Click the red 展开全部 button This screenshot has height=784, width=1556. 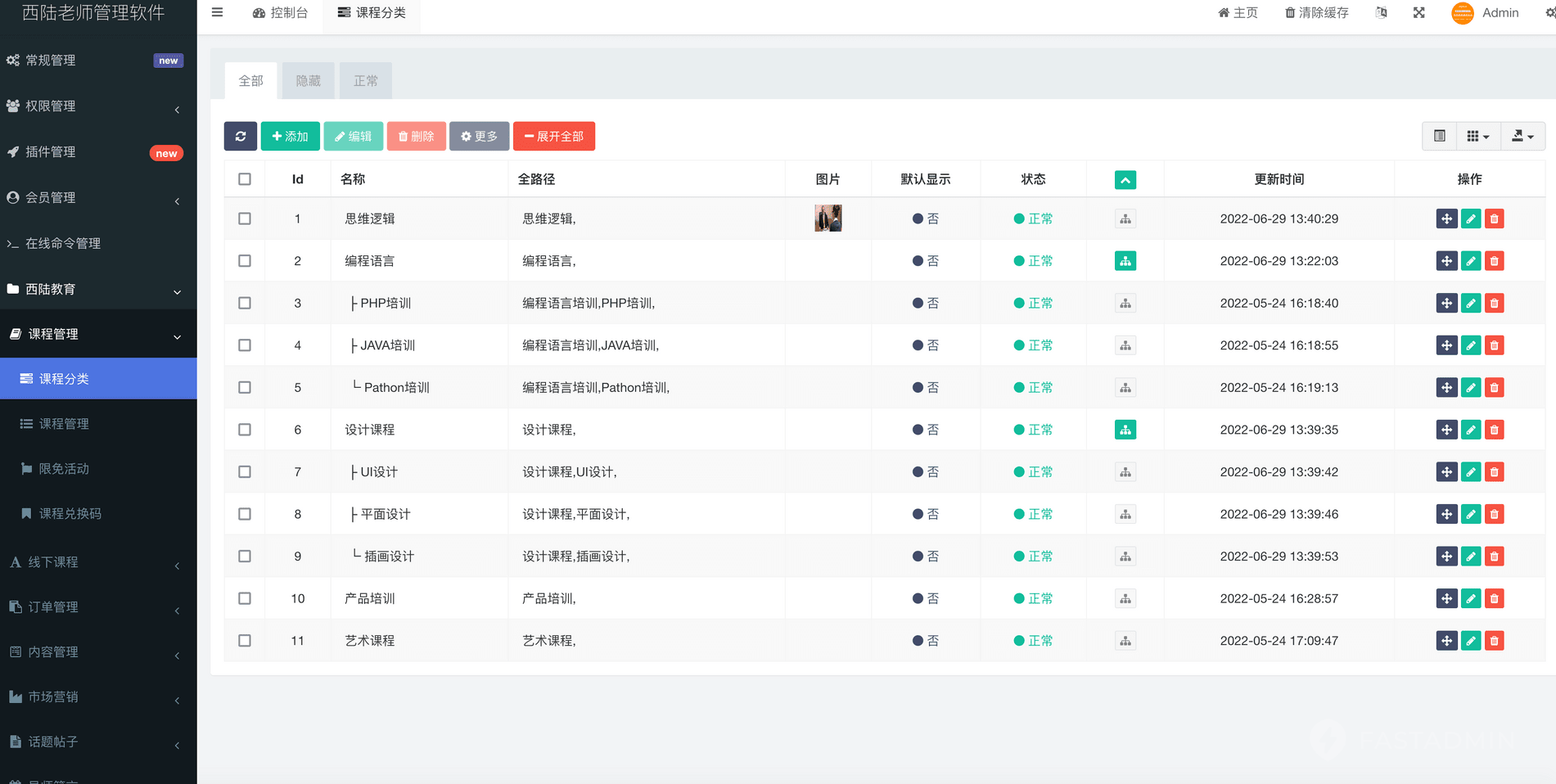[x=553, y=136]
